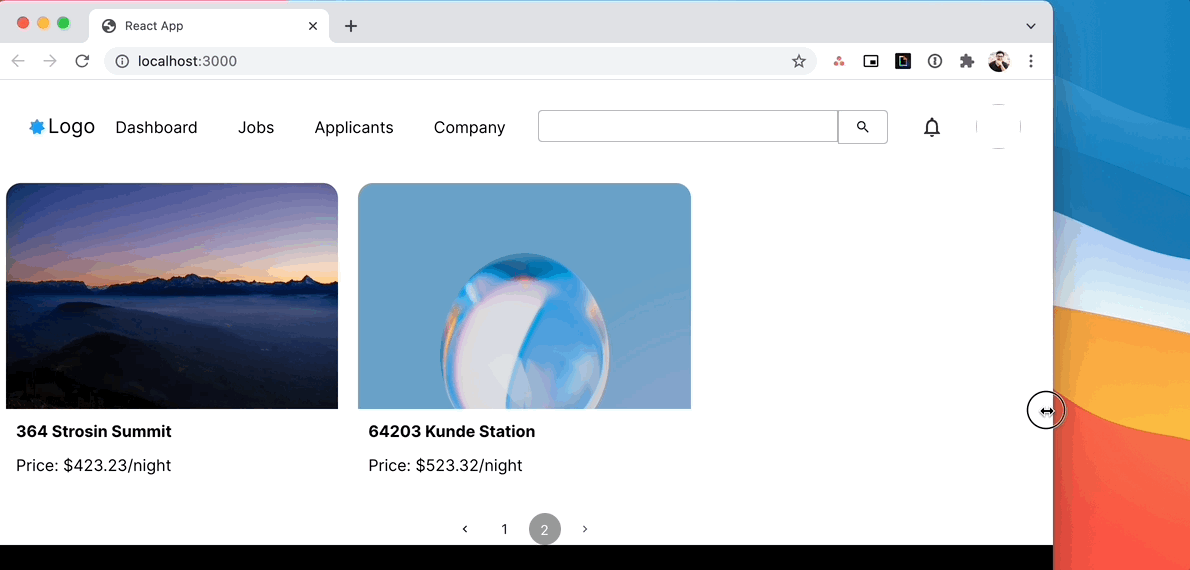This screenshot has height=570, width=1190.
Task: Click the browser back arrow
Action: pyautogui.click(x=18, y=61)
